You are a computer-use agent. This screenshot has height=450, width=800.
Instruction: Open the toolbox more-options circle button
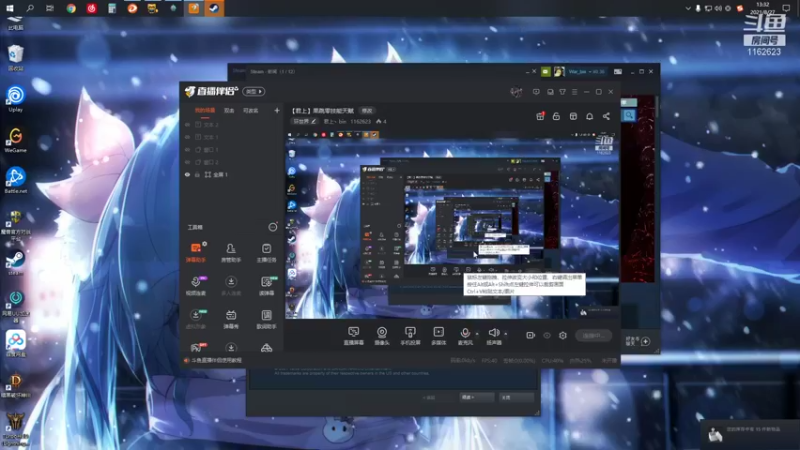(273, 227)
